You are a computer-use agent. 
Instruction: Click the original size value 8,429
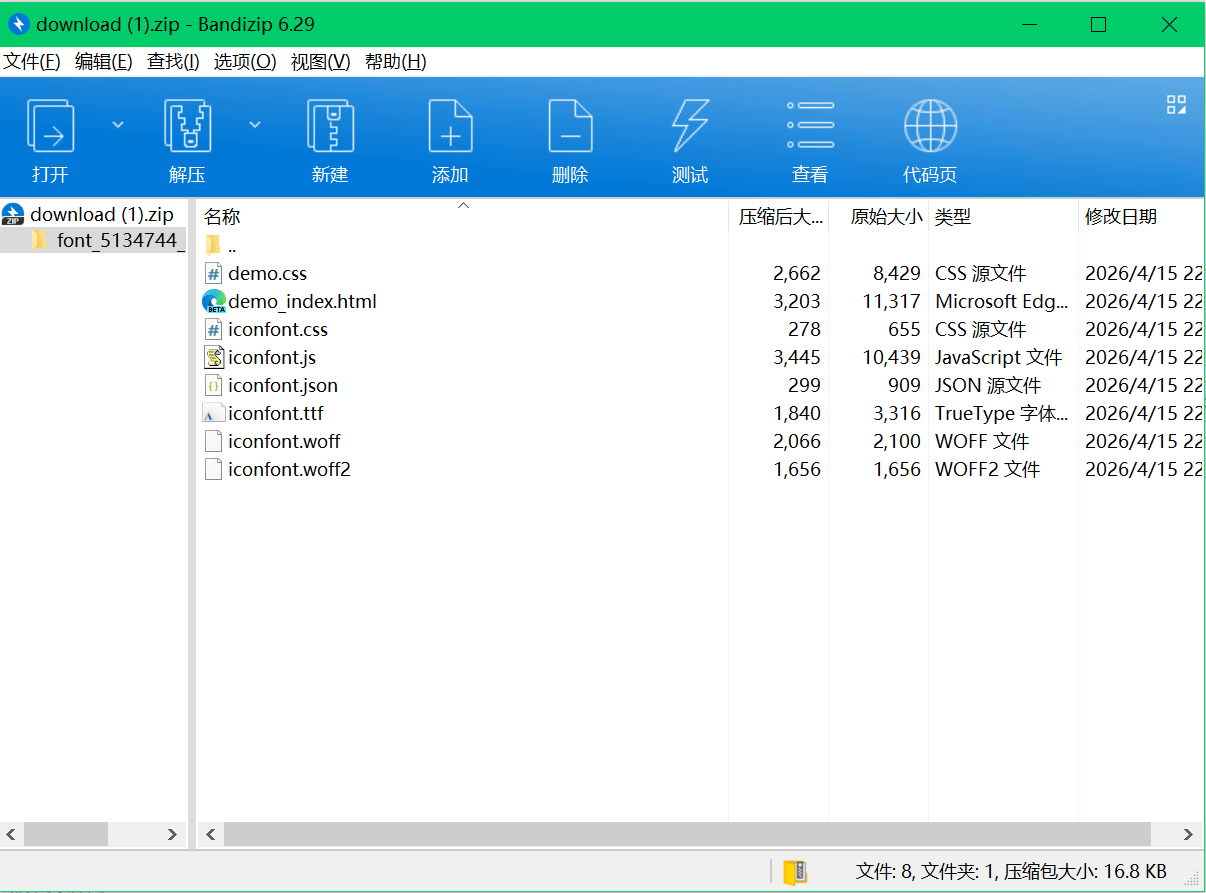point(897,273)
